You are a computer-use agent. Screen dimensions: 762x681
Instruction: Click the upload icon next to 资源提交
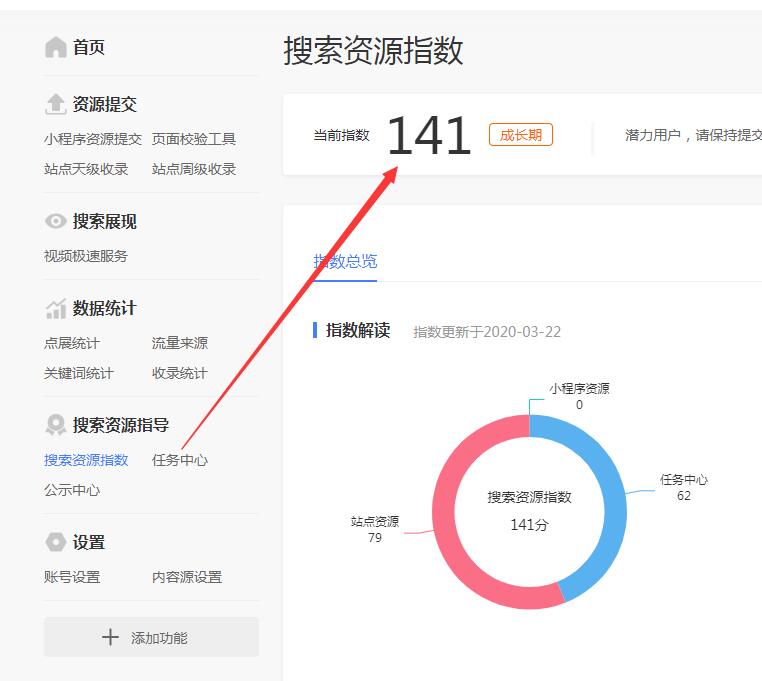[x=55, y=104]
